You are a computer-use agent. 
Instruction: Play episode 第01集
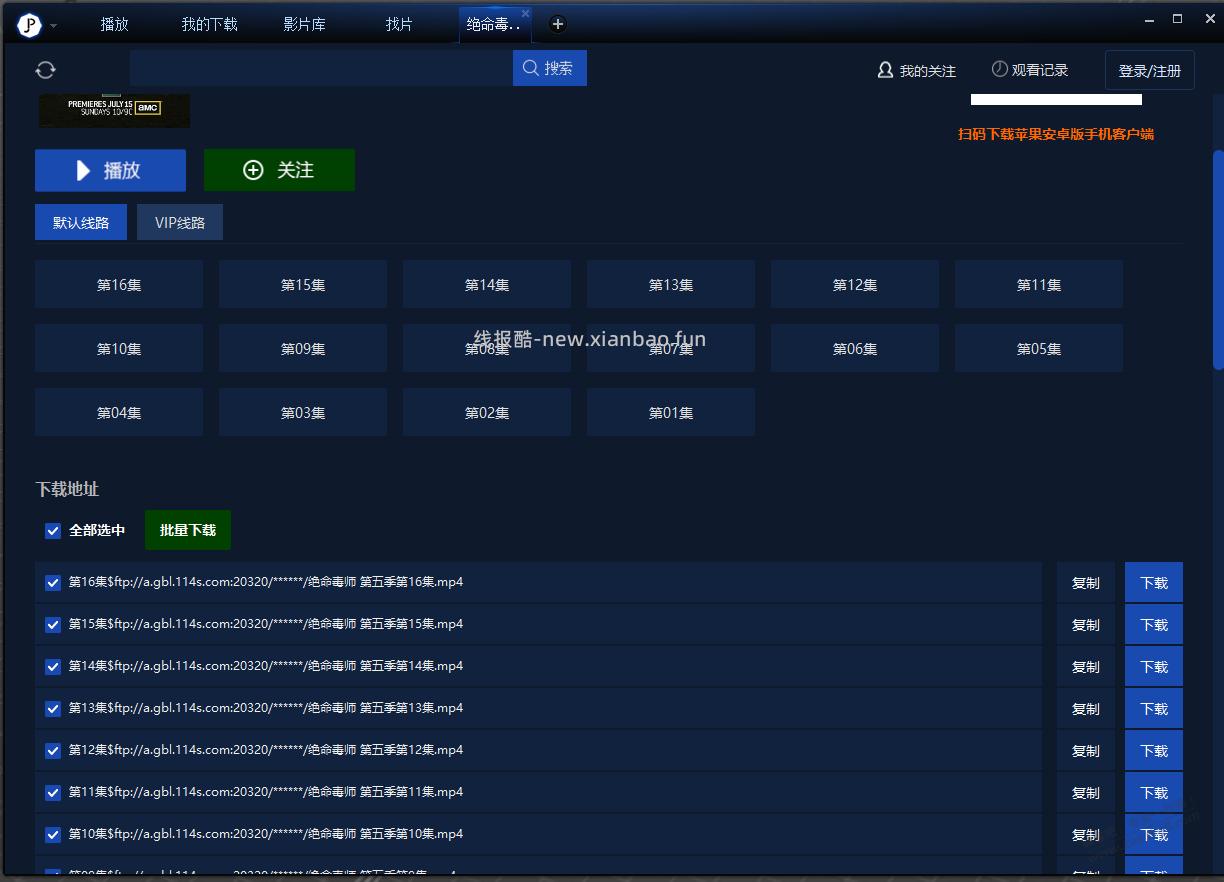(671, 412)
